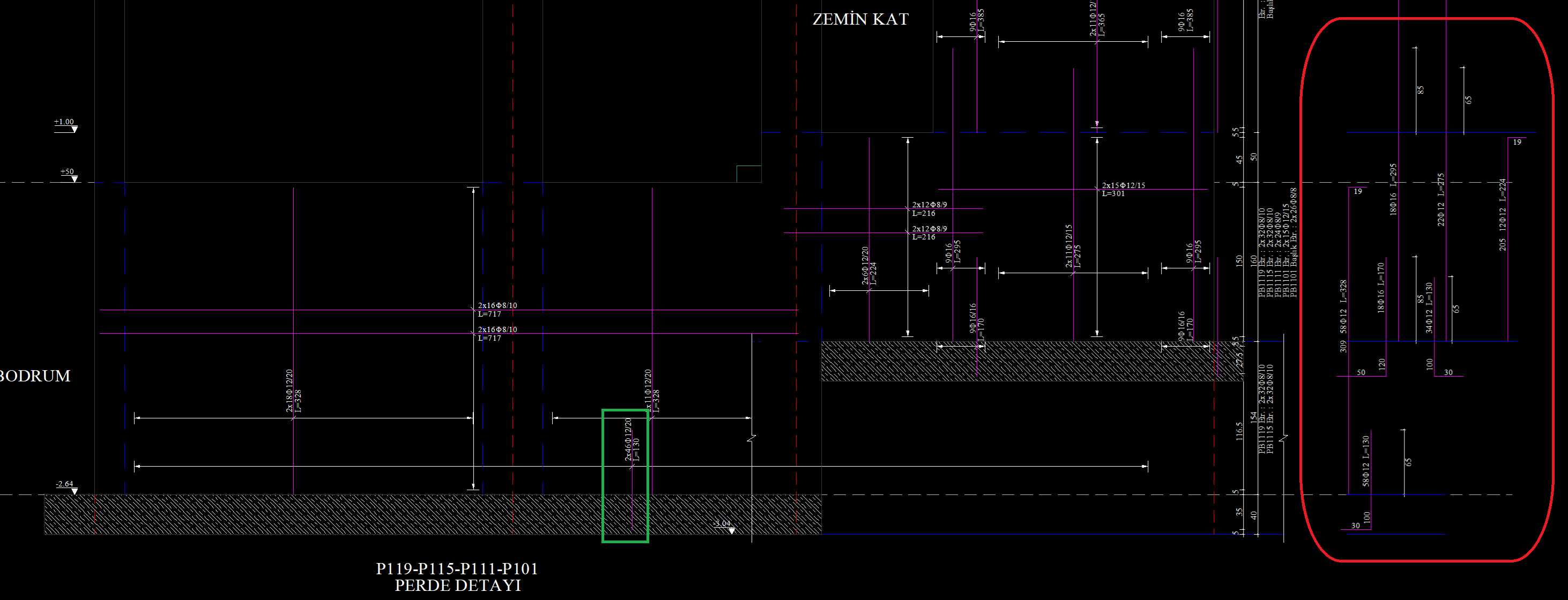Select the 18Φ16 L=295 label in red outline
The width and height of the screenshot is (1568, 600).
tap(1393, 189)
